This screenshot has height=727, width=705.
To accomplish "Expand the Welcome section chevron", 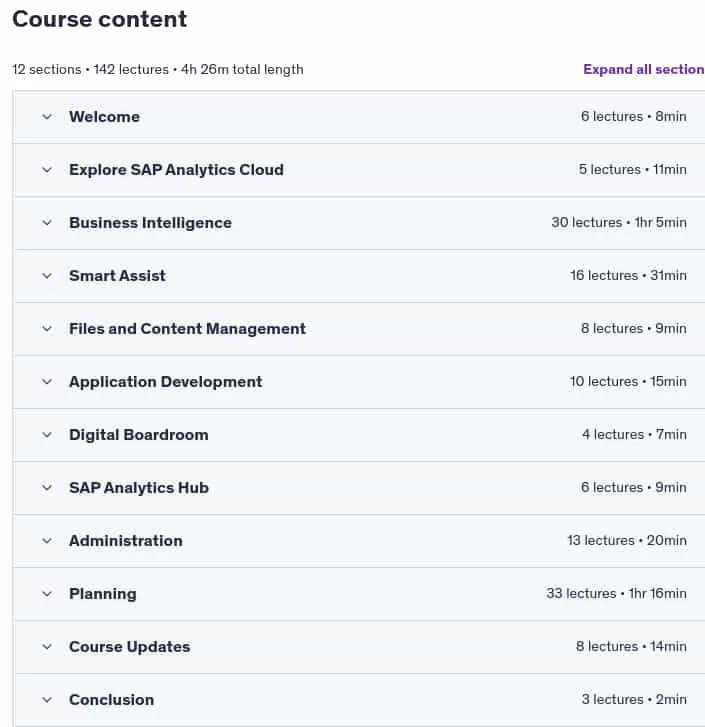I will (x=47, y=117).
